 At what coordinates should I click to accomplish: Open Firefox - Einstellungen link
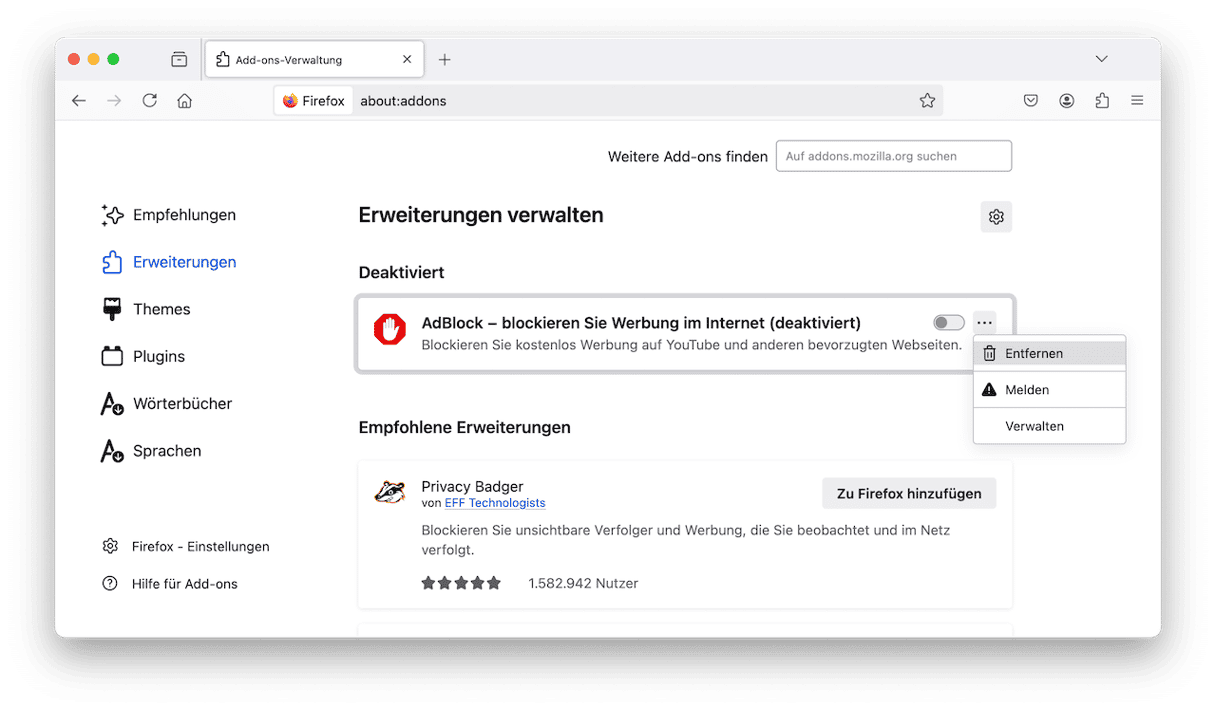pyautogui.click(x=186, y=547)
